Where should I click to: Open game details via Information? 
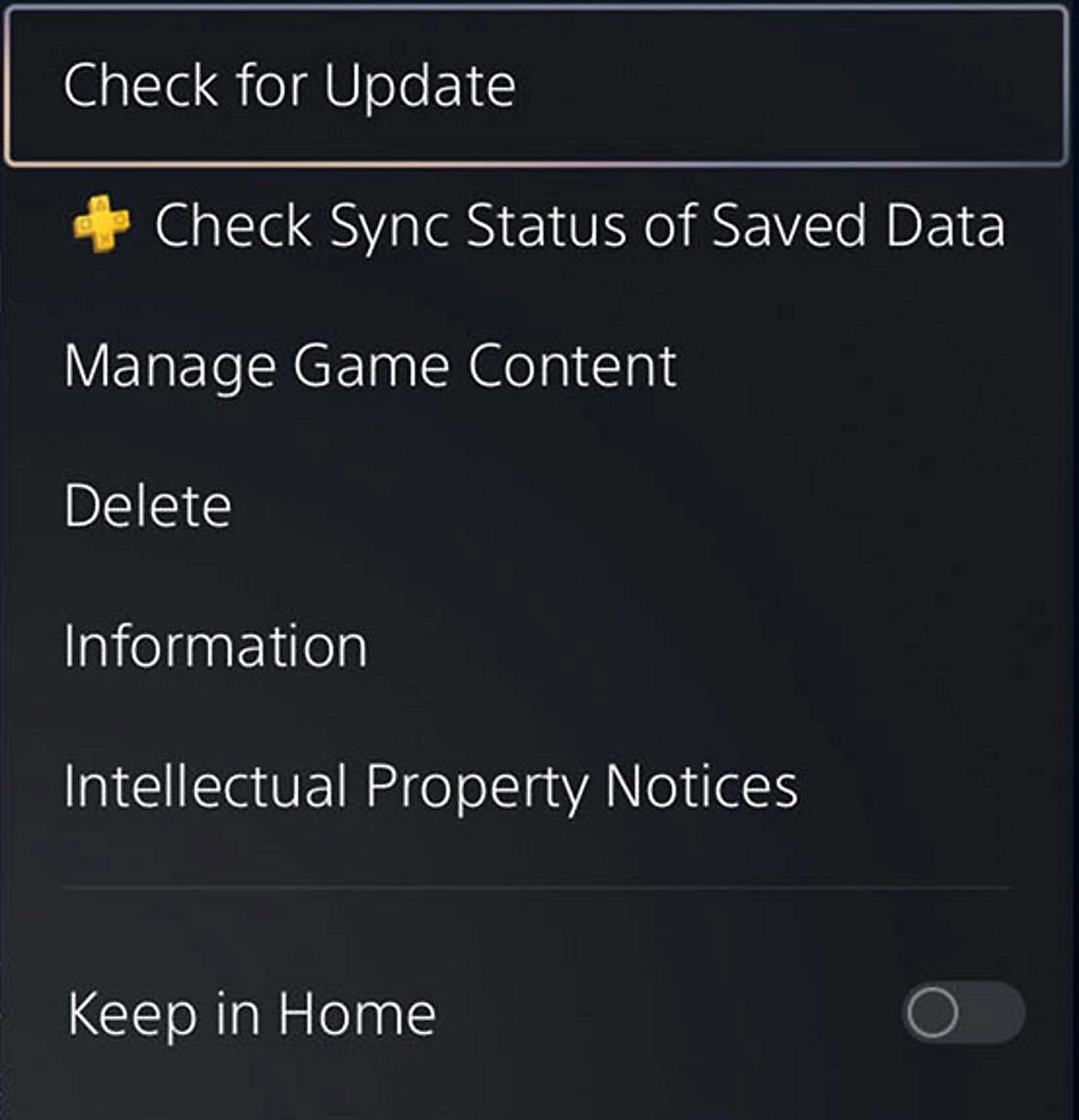216,643
